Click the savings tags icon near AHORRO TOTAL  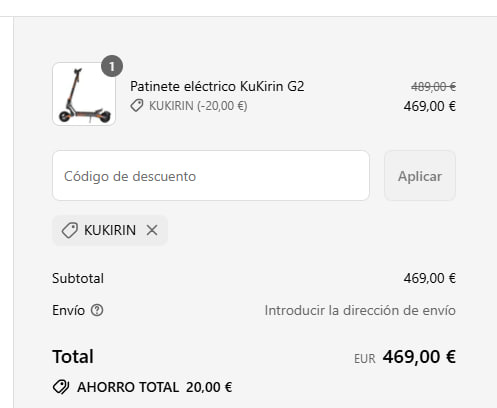pyautogui.click(x=61, y=387)
